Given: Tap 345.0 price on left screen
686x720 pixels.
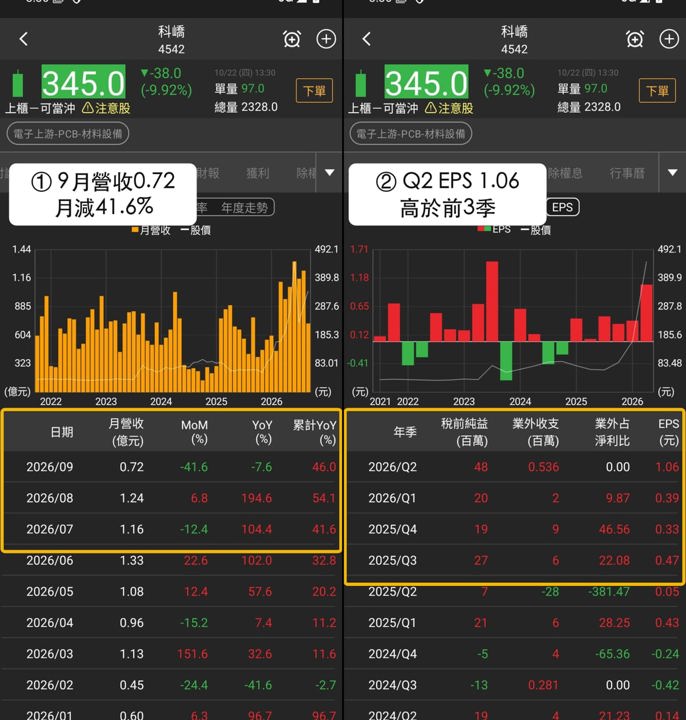Looking at the screenshot, I should coord(84,82).
